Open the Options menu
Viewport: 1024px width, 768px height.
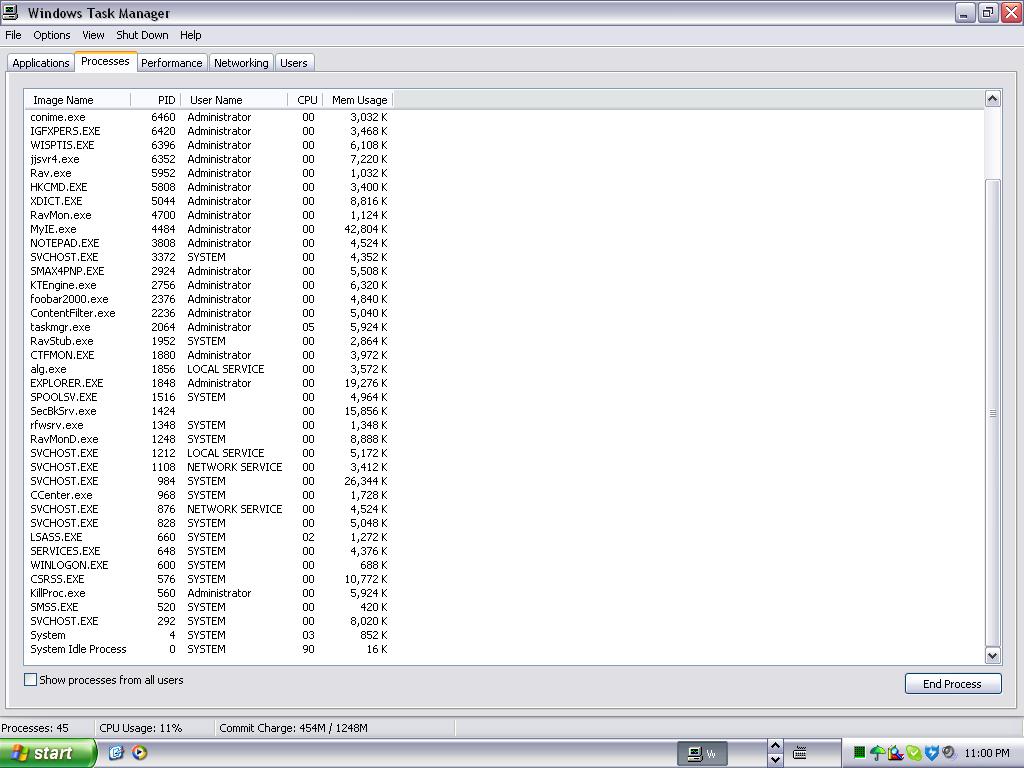[52, 35]
